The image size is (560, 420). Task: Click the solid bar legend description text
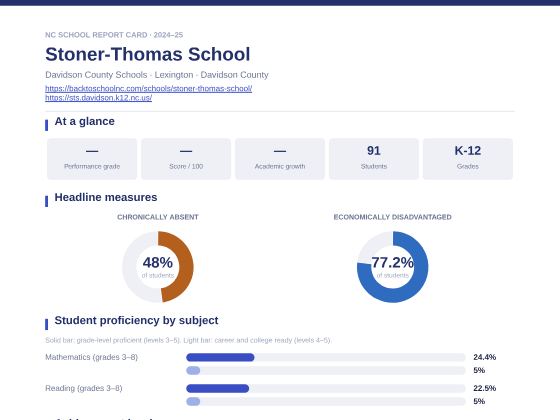(x=188, y=340)
